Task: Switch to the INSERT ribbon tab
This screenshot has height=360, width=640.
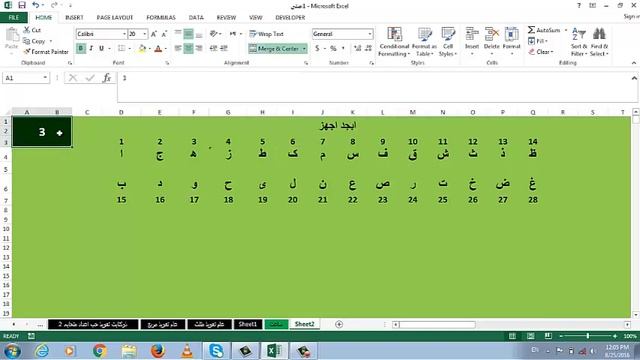Action: point(74,18)
